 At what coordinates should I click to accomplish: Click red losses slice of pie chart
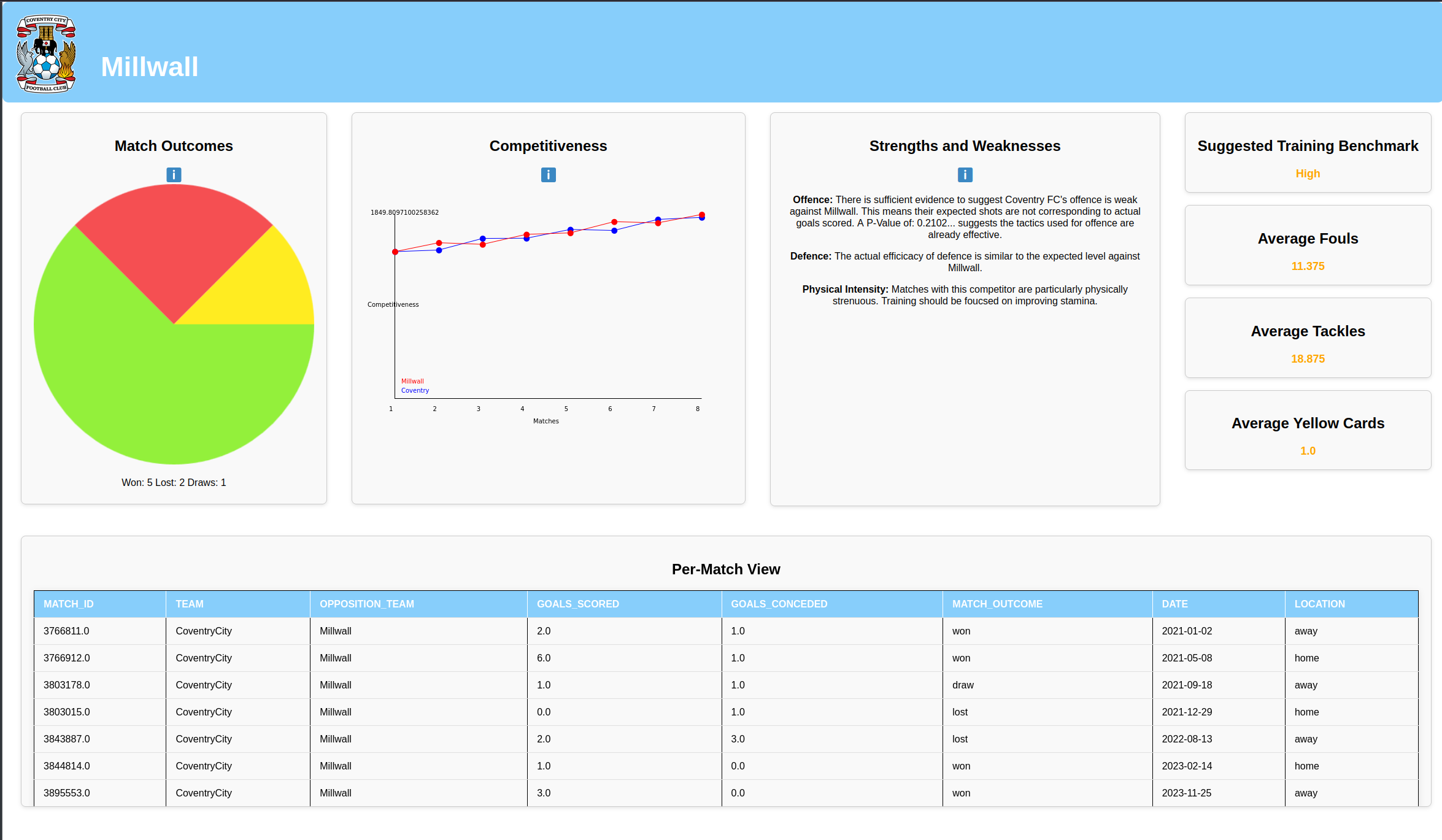[175, 242]
